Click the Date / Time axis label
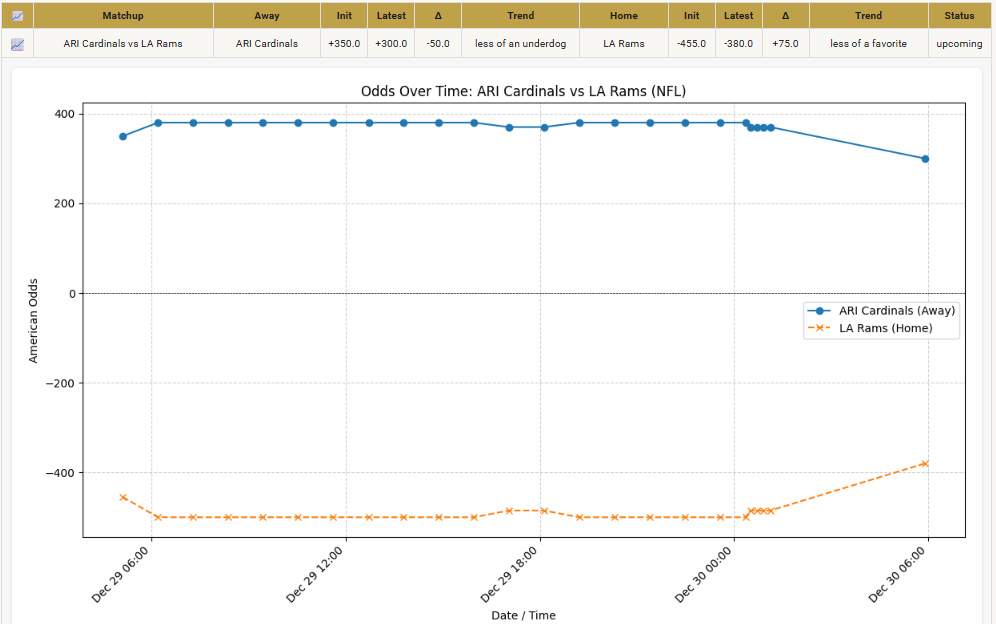 click(522, 615)
